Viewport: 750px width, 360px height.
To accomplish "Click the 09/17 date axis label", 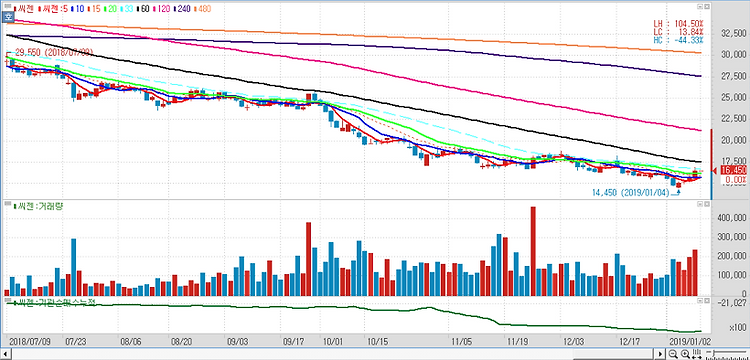I will coord(294,342).
